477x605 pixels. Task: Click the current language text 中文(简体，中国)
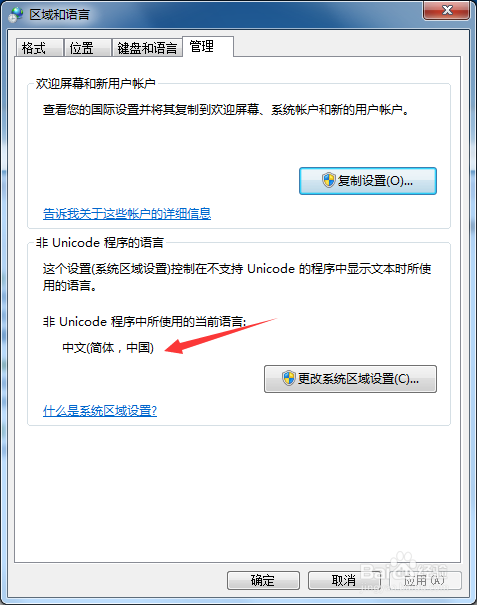click(x=108, y=348)
